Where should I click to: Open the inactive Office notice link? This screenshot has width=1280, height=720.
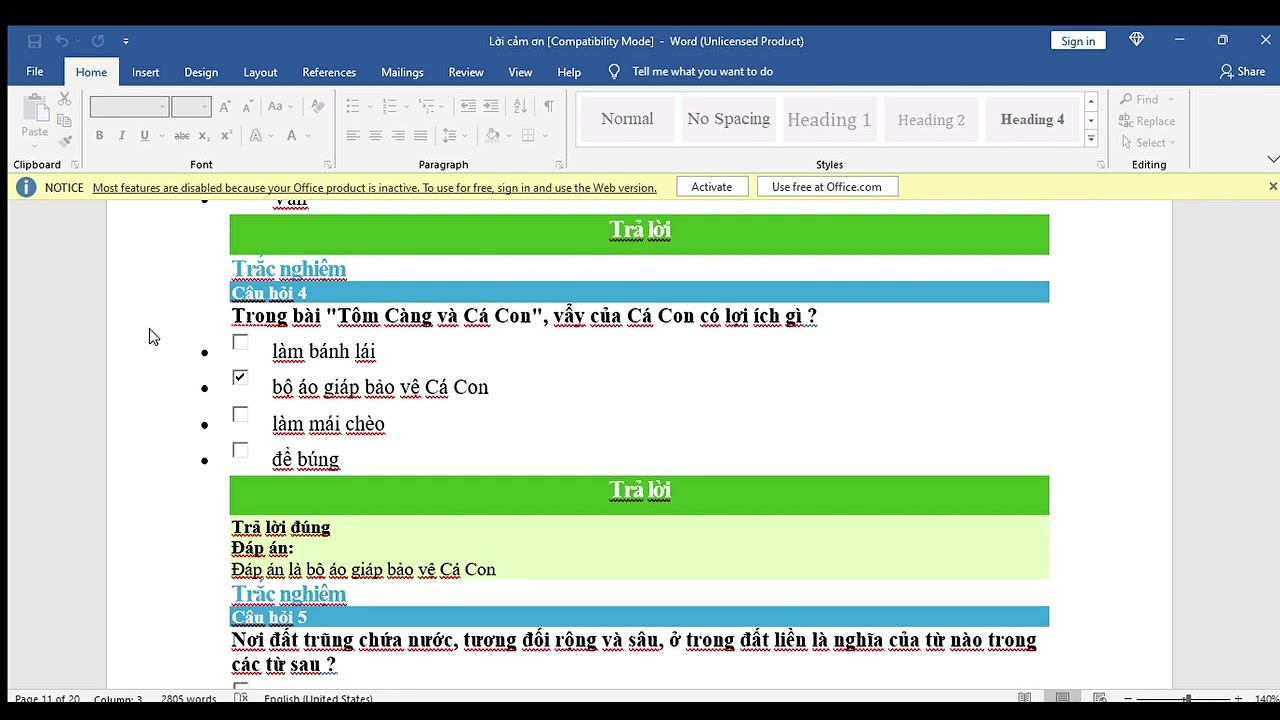coord(375,187)
